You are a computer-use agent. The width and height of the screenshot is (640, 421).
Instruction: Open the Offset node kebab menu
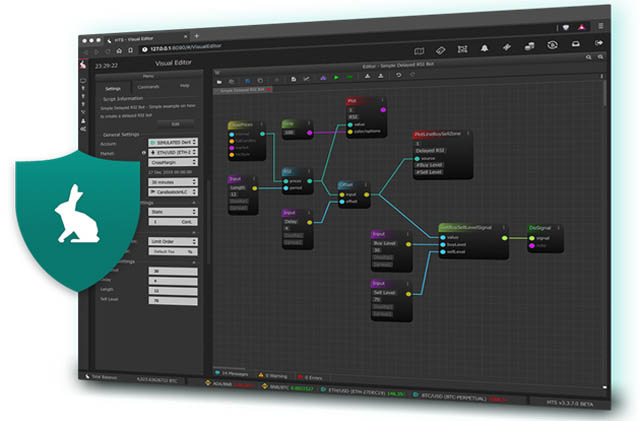click(366, 184)
